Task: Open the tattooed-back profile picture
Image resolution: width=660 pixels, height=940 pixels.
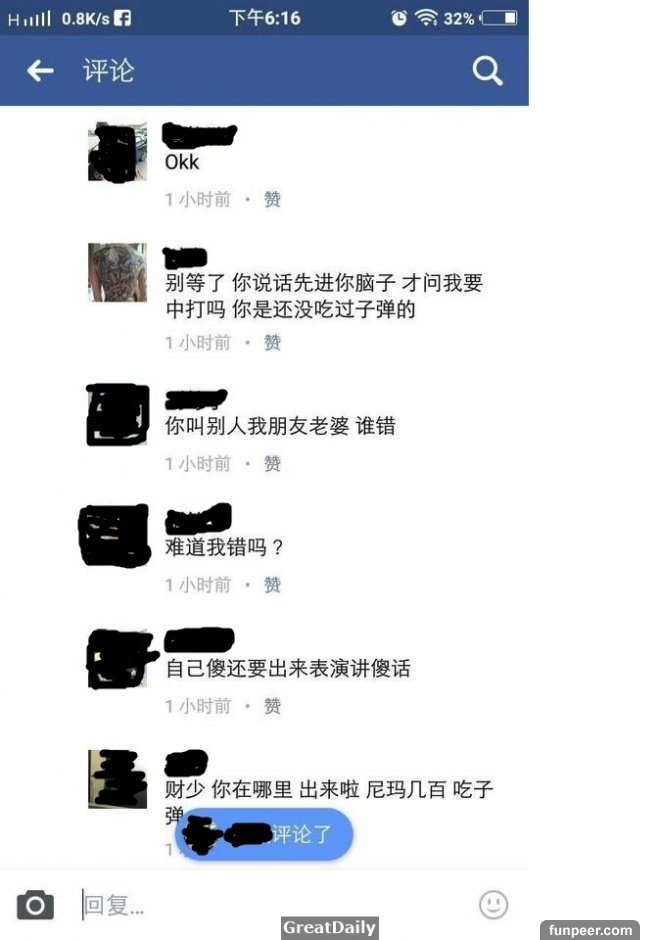Action: click(117, 272)
